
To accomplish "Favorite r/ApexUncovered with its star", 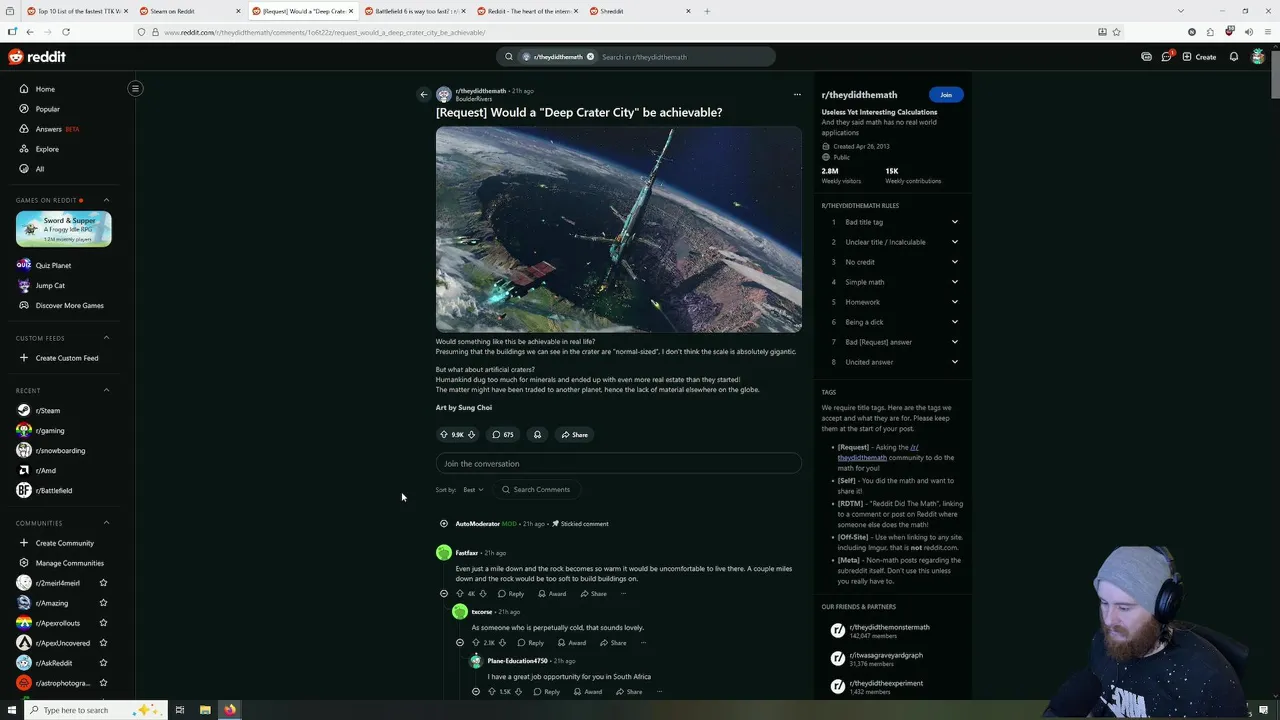I will tap(103, 643).
